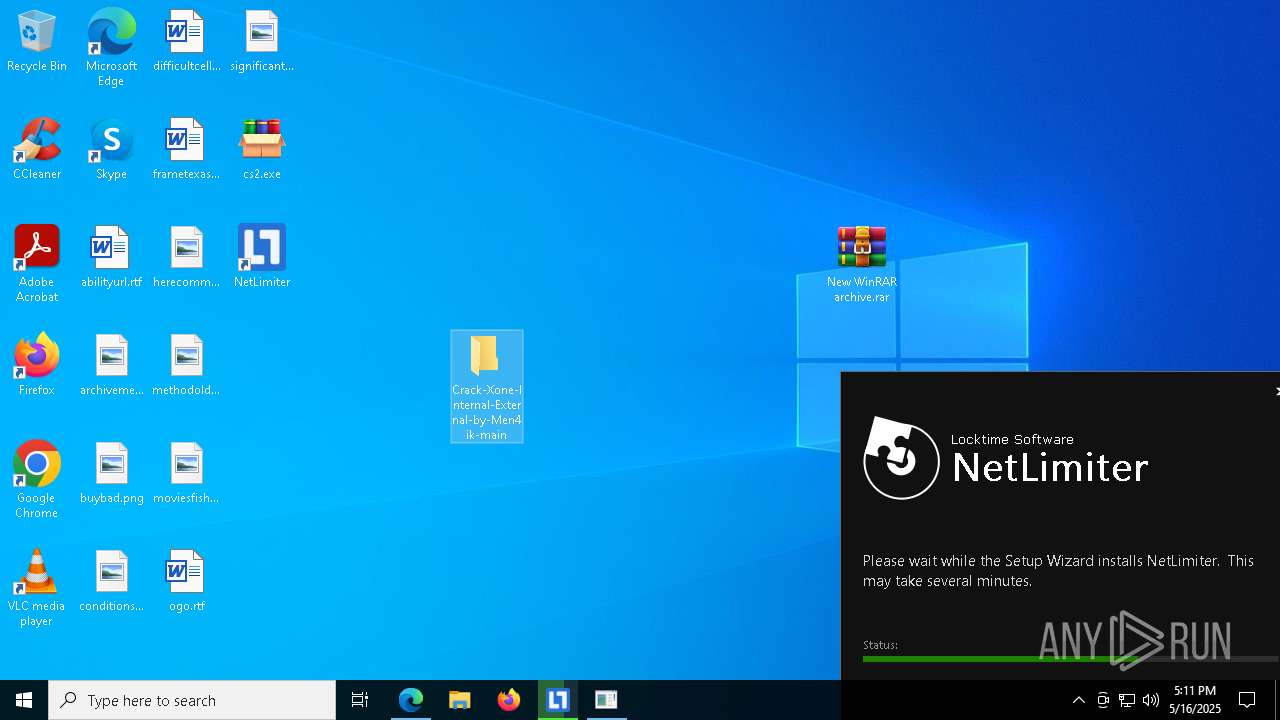Viewport: 1280px width, 720px height.
Task: Open Firefox from the taskbar
Action: 509,700
